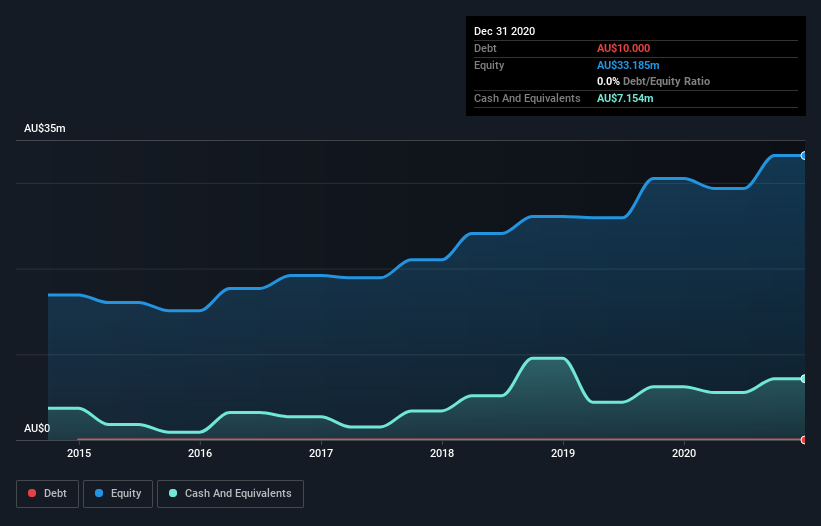Click the equity endpoint marker on chart
The image size is (821, 526).
click(x=804, y=155)
